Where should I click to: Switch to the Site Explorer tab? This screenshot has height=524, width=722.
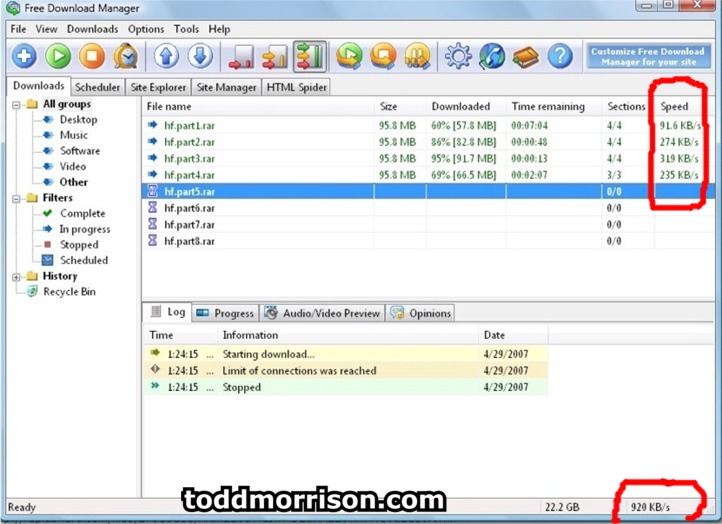pyautogui.click(x=158, y=87)
